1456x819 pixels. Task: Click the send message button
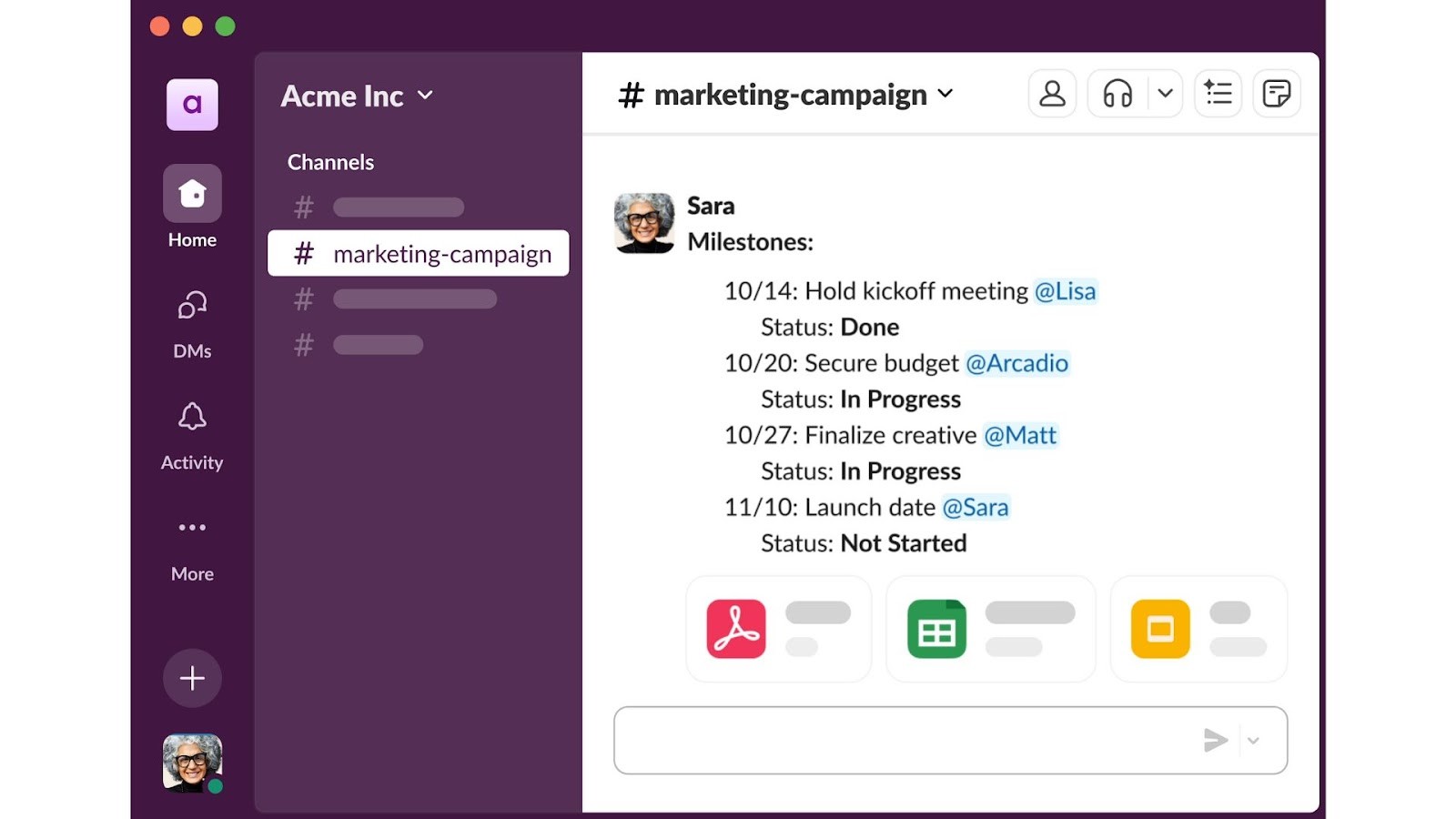[x=1216, y=740]
